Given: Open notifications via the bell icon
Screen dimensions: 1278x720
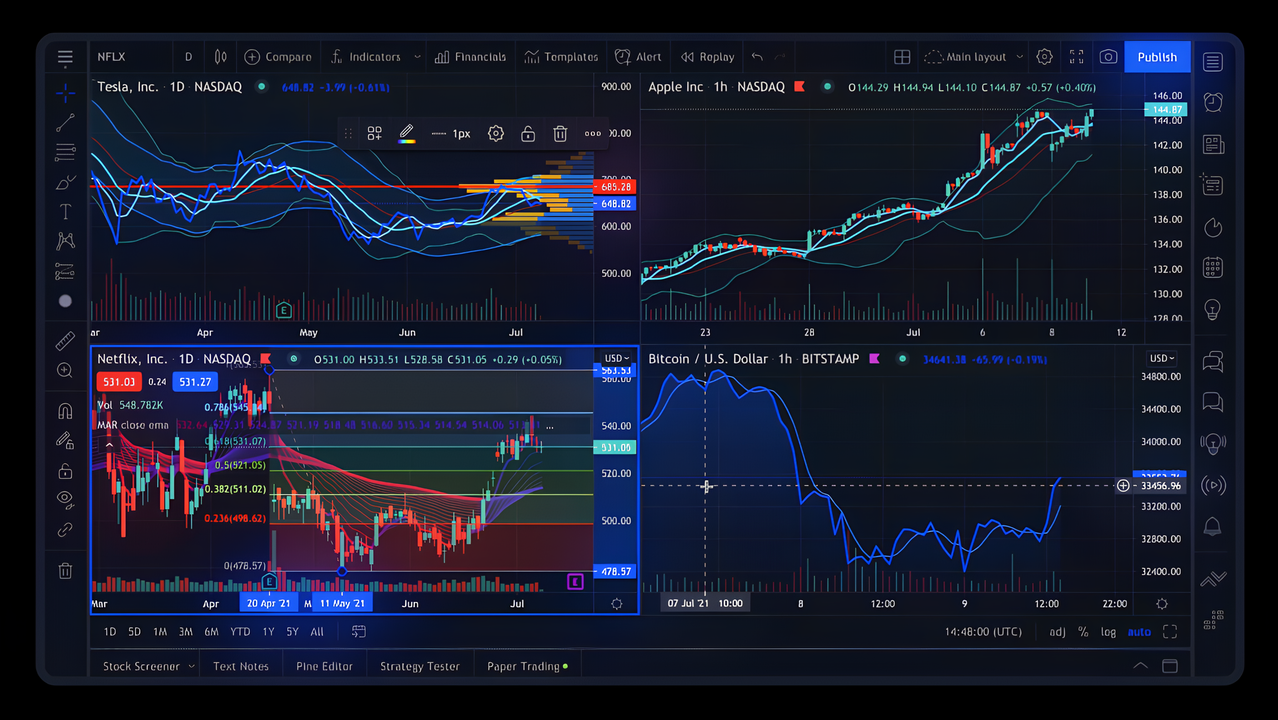Looking at the screenshot, I should click(1212, 527).
